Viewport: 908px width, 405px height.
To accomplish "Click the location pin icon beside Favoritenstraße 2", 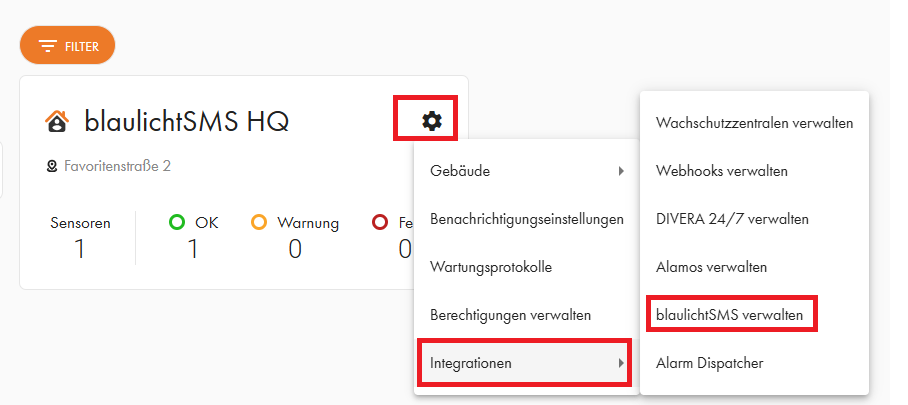I will point(52,167).
